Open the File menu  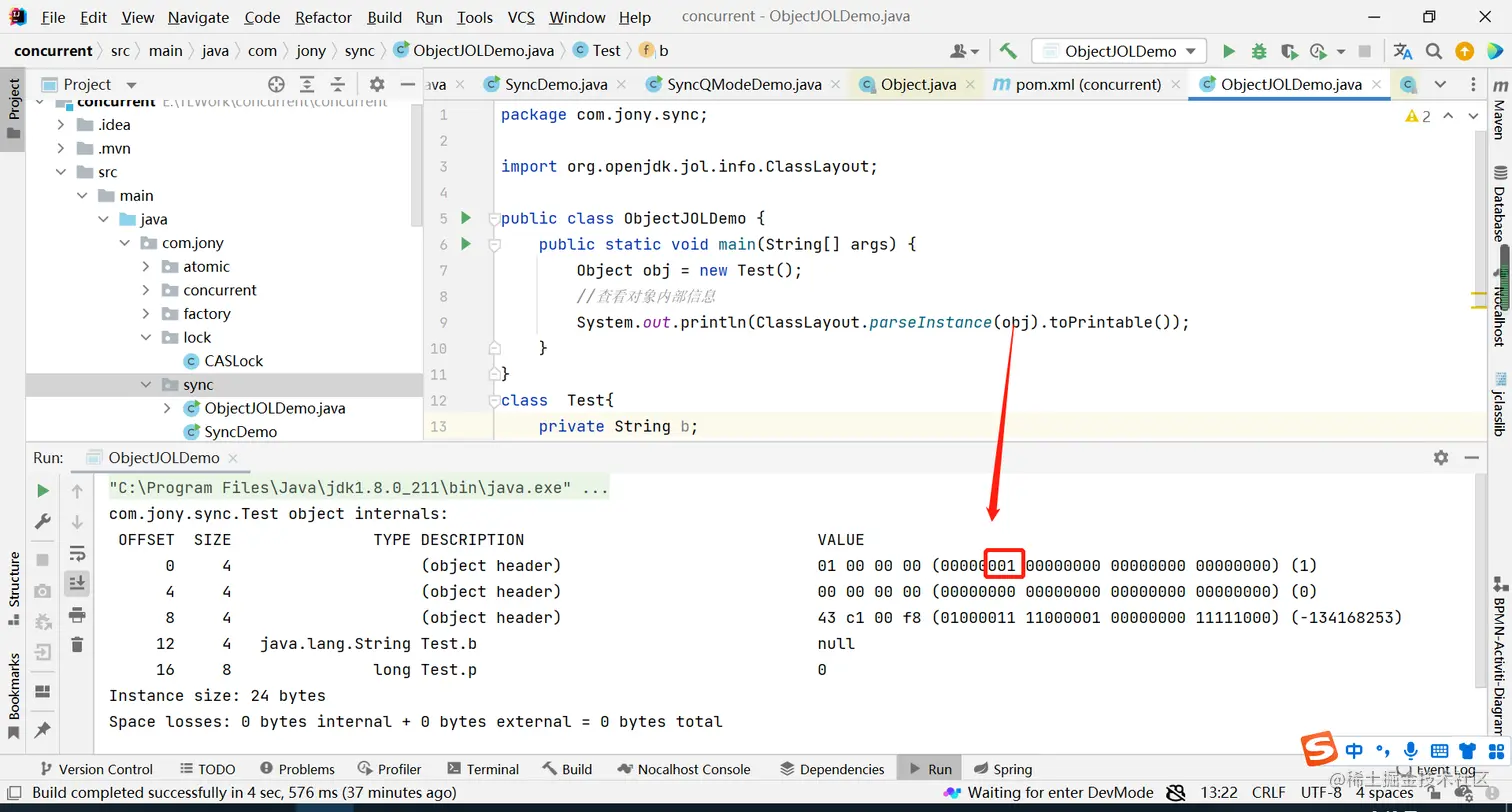tap(53, 17)
